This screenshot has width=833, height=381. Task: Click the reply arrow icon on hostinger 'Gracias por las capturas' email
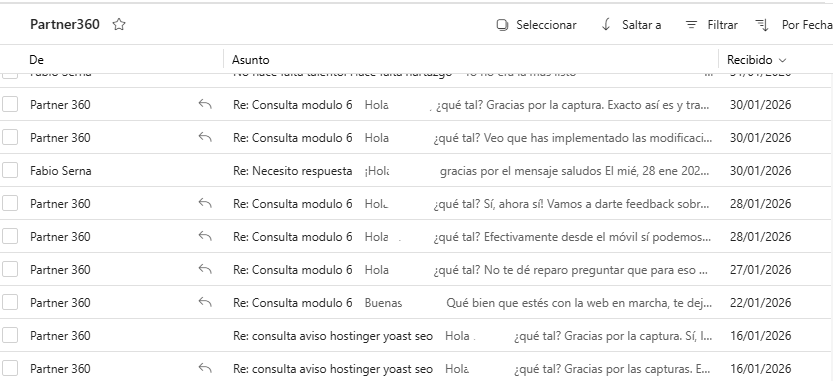coord(205,368)
